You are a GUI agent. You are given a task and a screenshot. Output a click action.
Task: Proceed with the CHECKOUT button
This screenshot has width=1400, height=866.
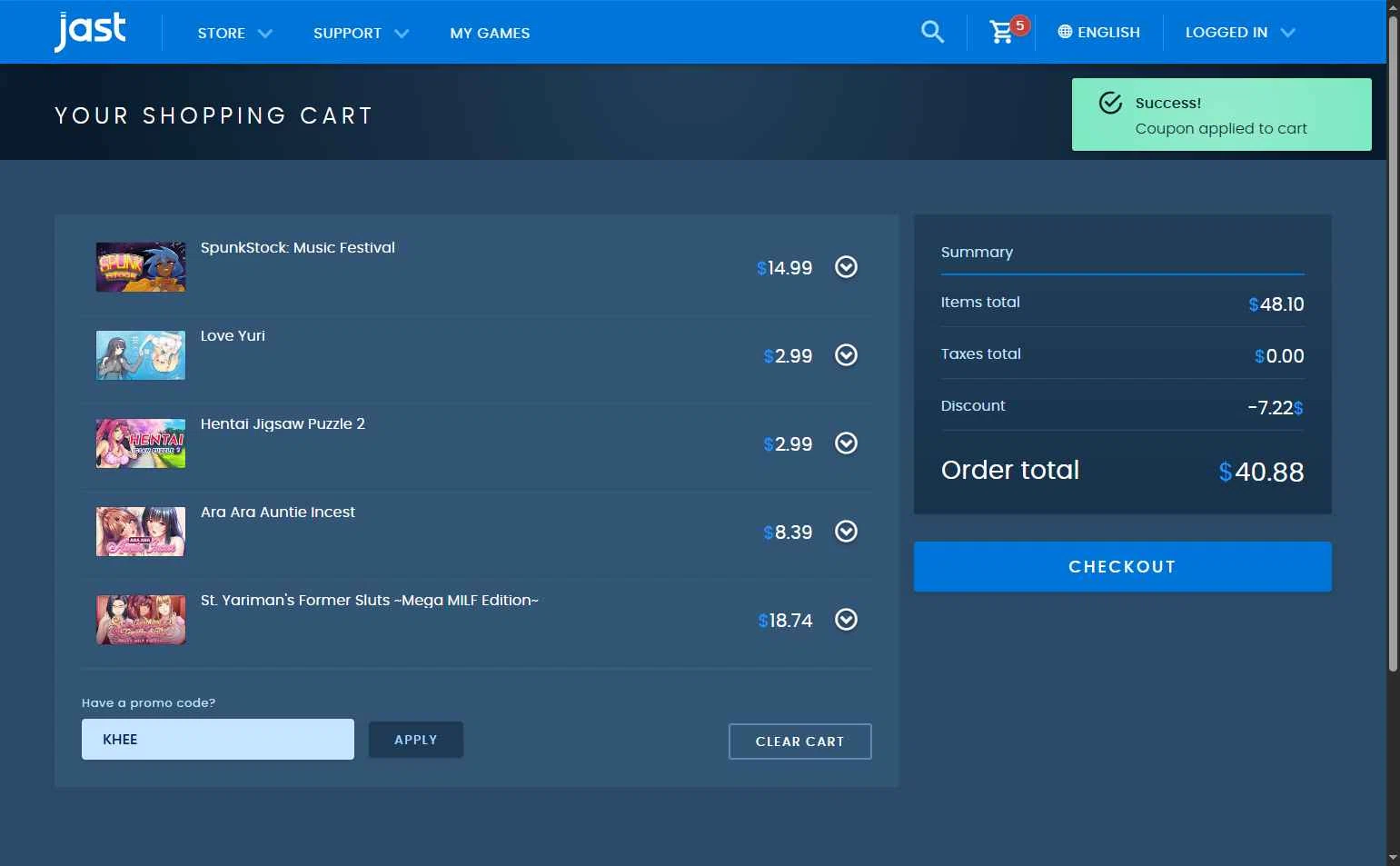[1122, 567]
